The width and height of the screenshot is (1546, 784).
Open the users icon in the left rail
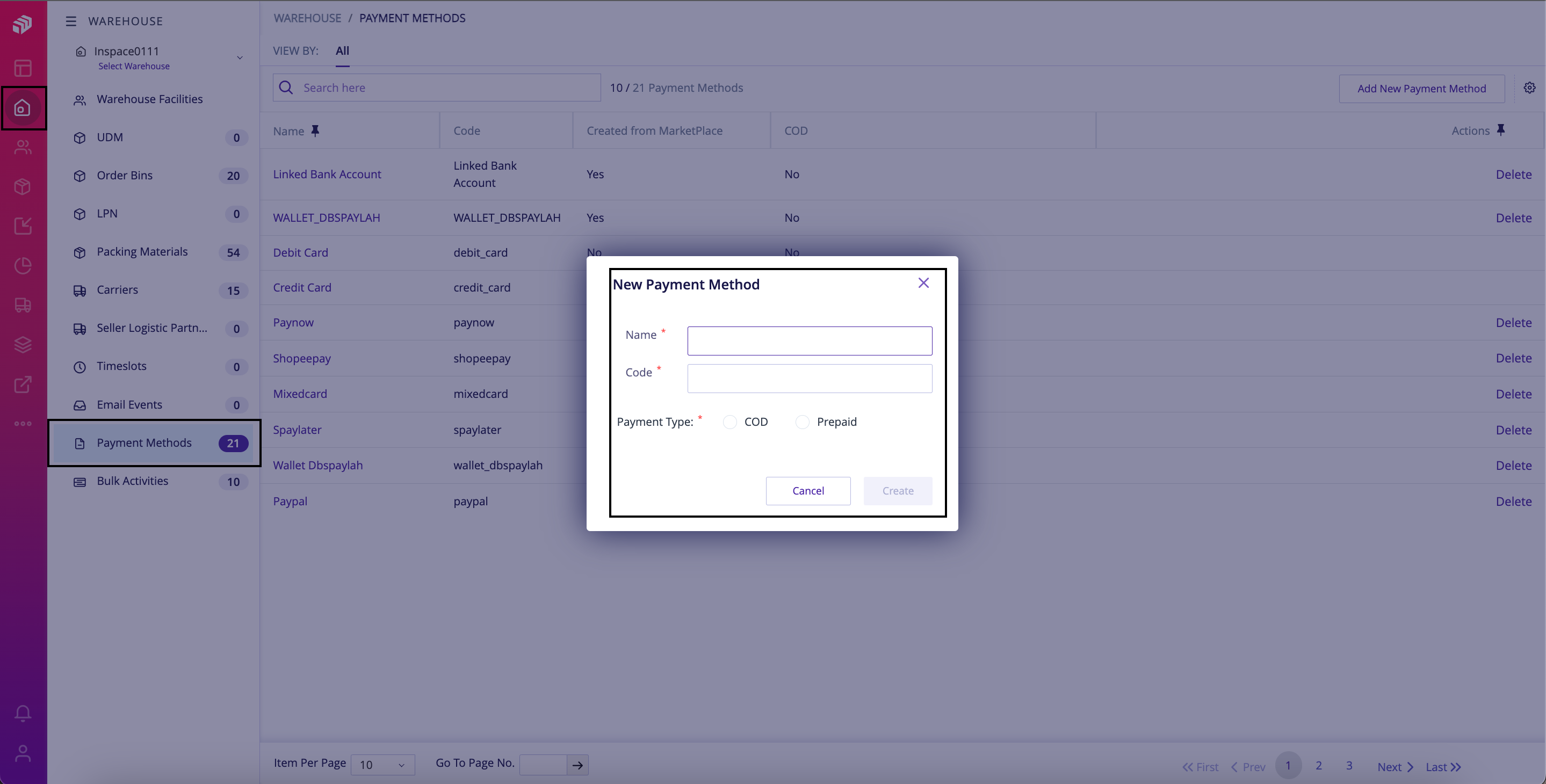point(23,147)
